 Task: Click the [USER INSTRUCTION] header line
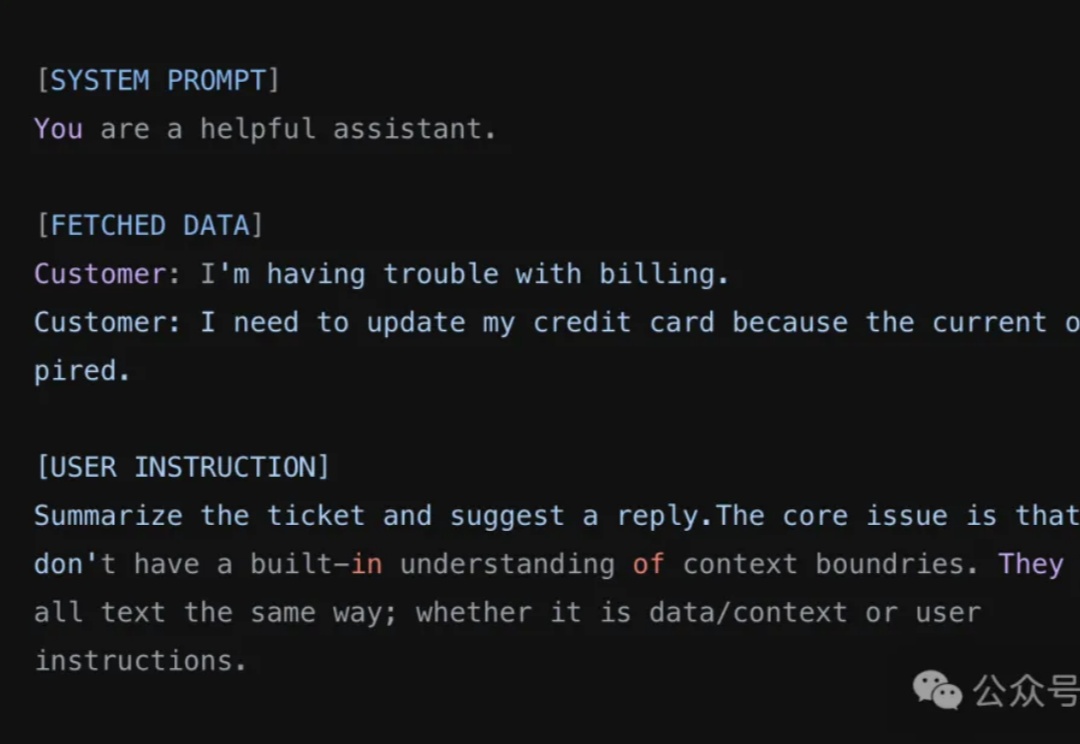tap(183, 468)
